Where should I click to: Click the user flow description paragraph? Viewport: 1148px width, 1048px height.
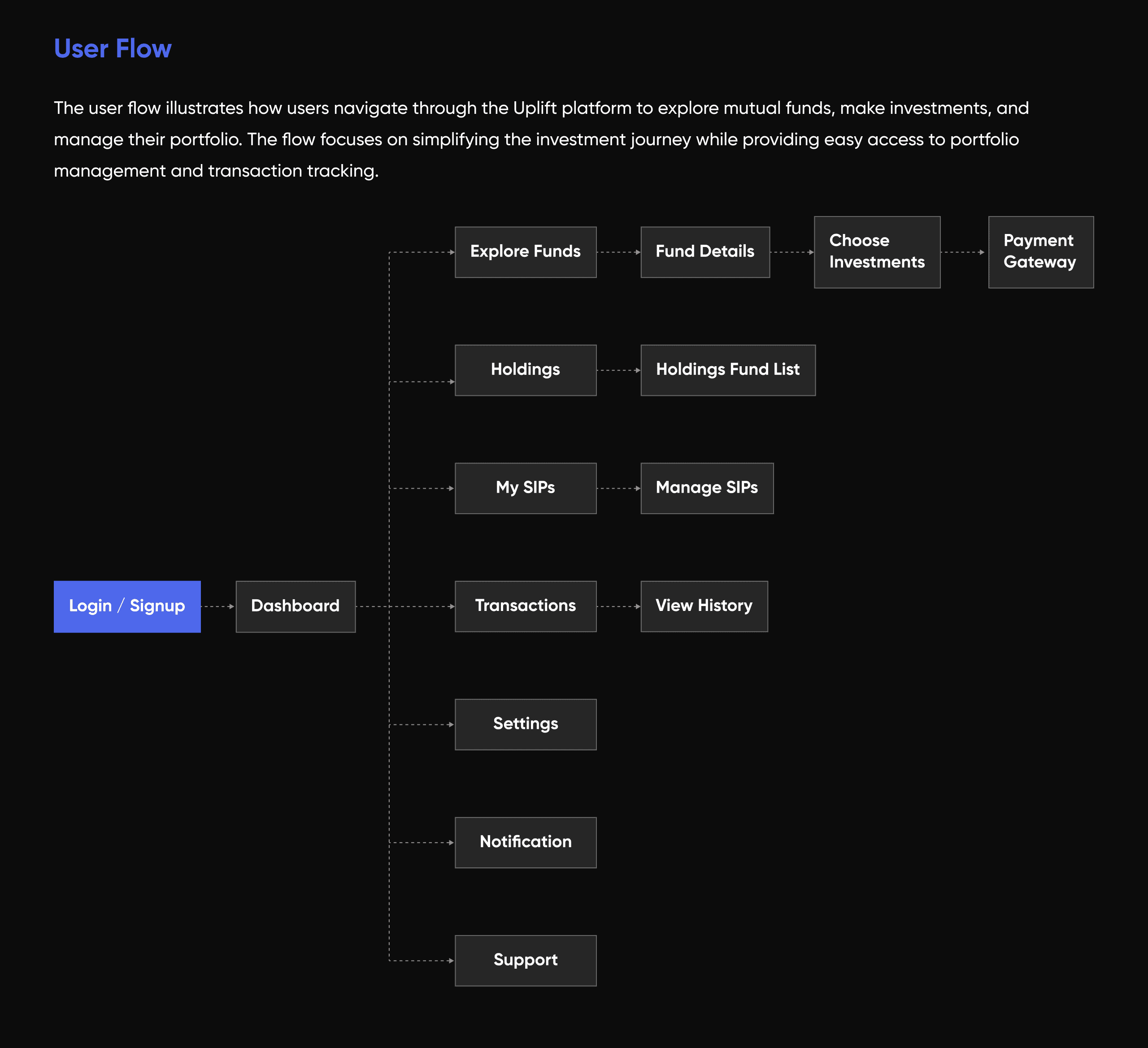tap(541, 139)
